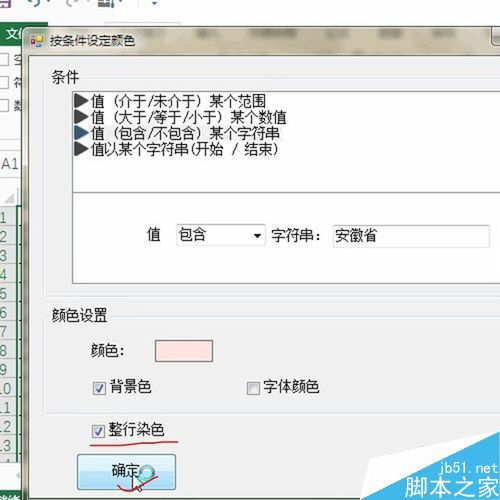Select condition 值（大于/等于/小于）某个数值

pos(189,117)
